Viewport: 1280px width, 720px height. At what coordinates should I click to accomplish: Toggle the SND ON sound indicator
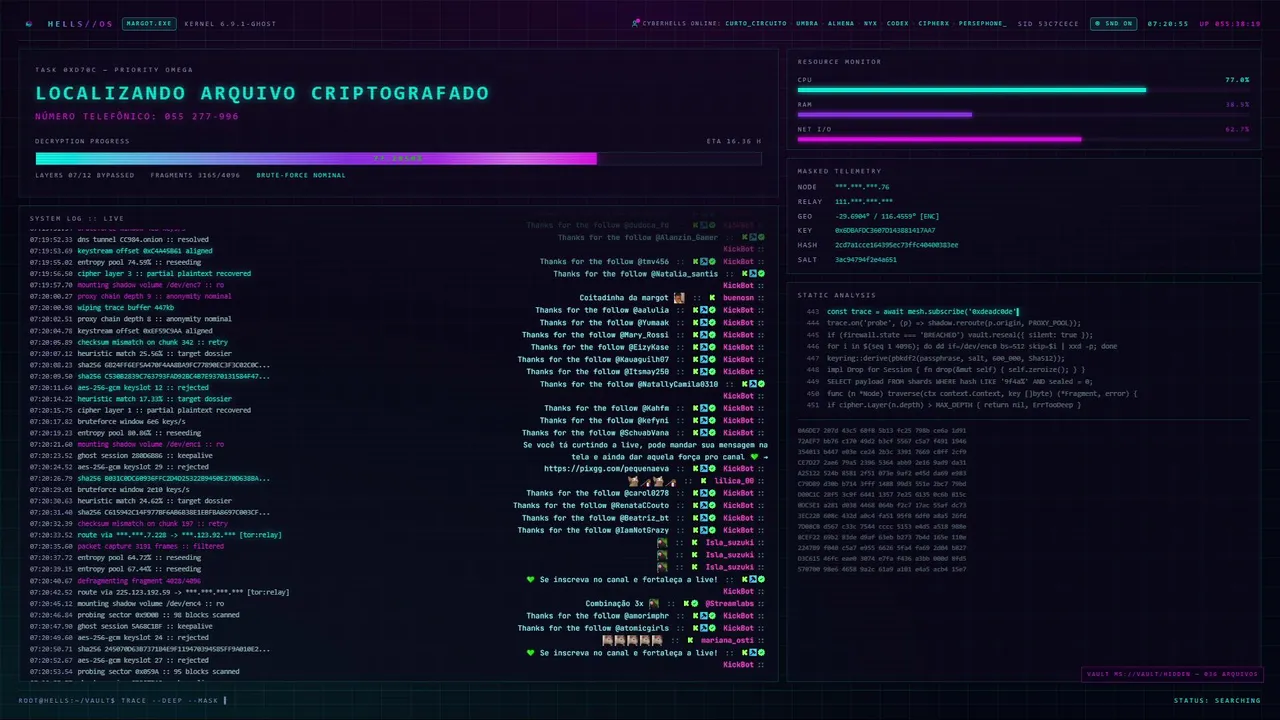[x=1114, y=23]
